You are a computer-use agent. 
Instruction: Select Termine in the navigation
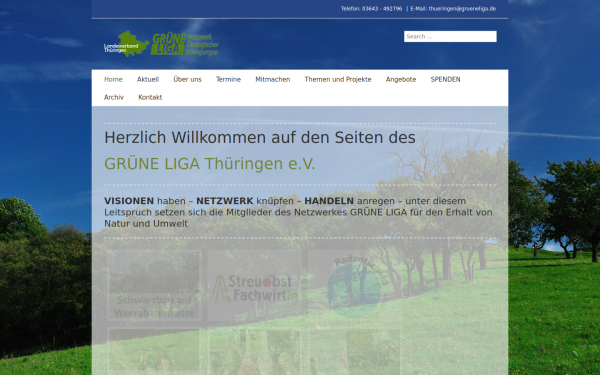[x=228, y=79]
